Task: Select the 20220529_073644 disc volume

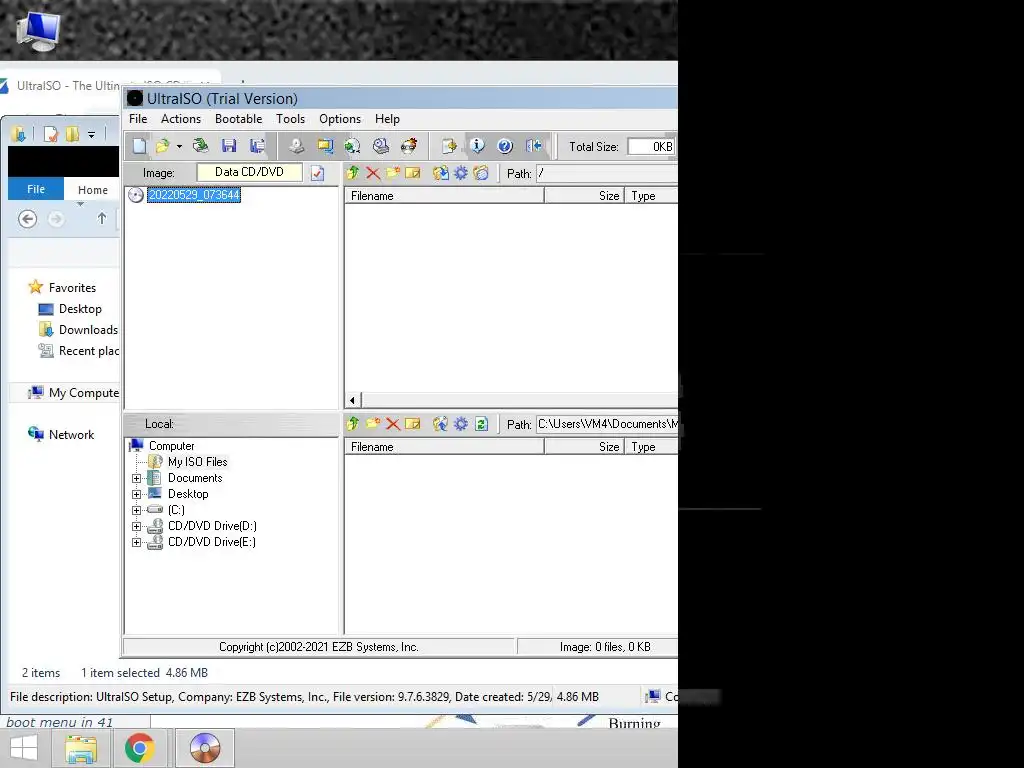Action: (x=194, y=195)
